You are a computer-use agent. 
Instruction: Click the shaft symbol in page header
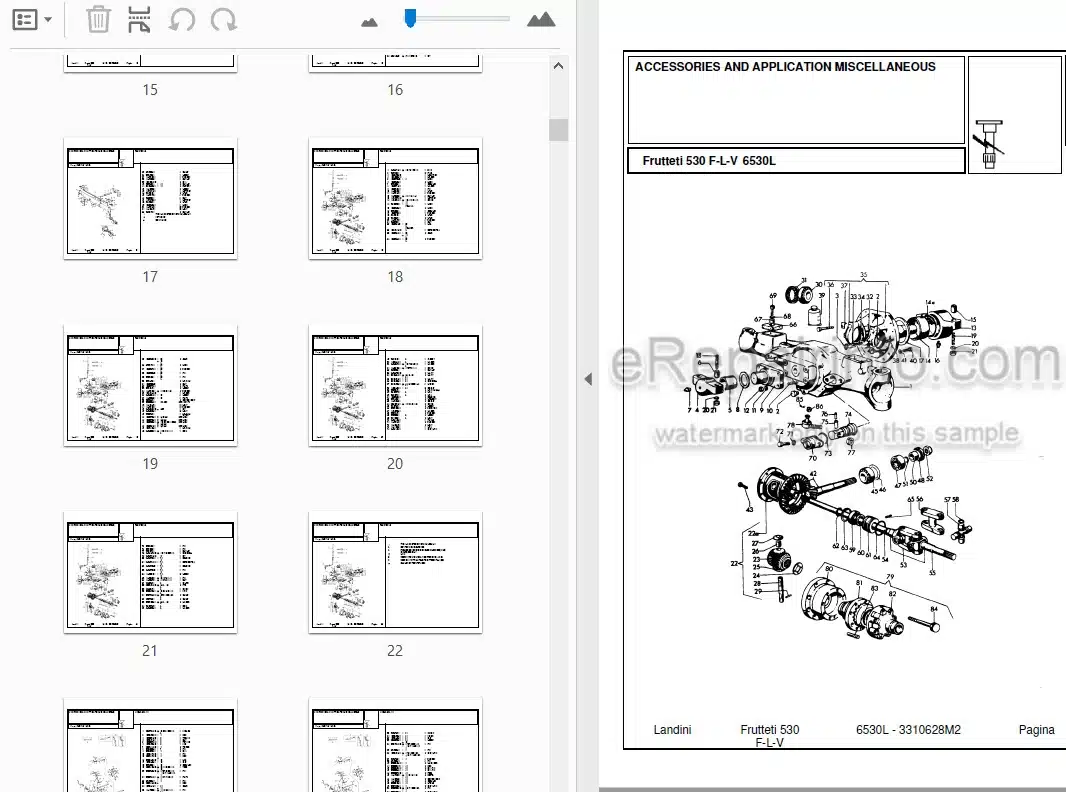coord(989,144)
